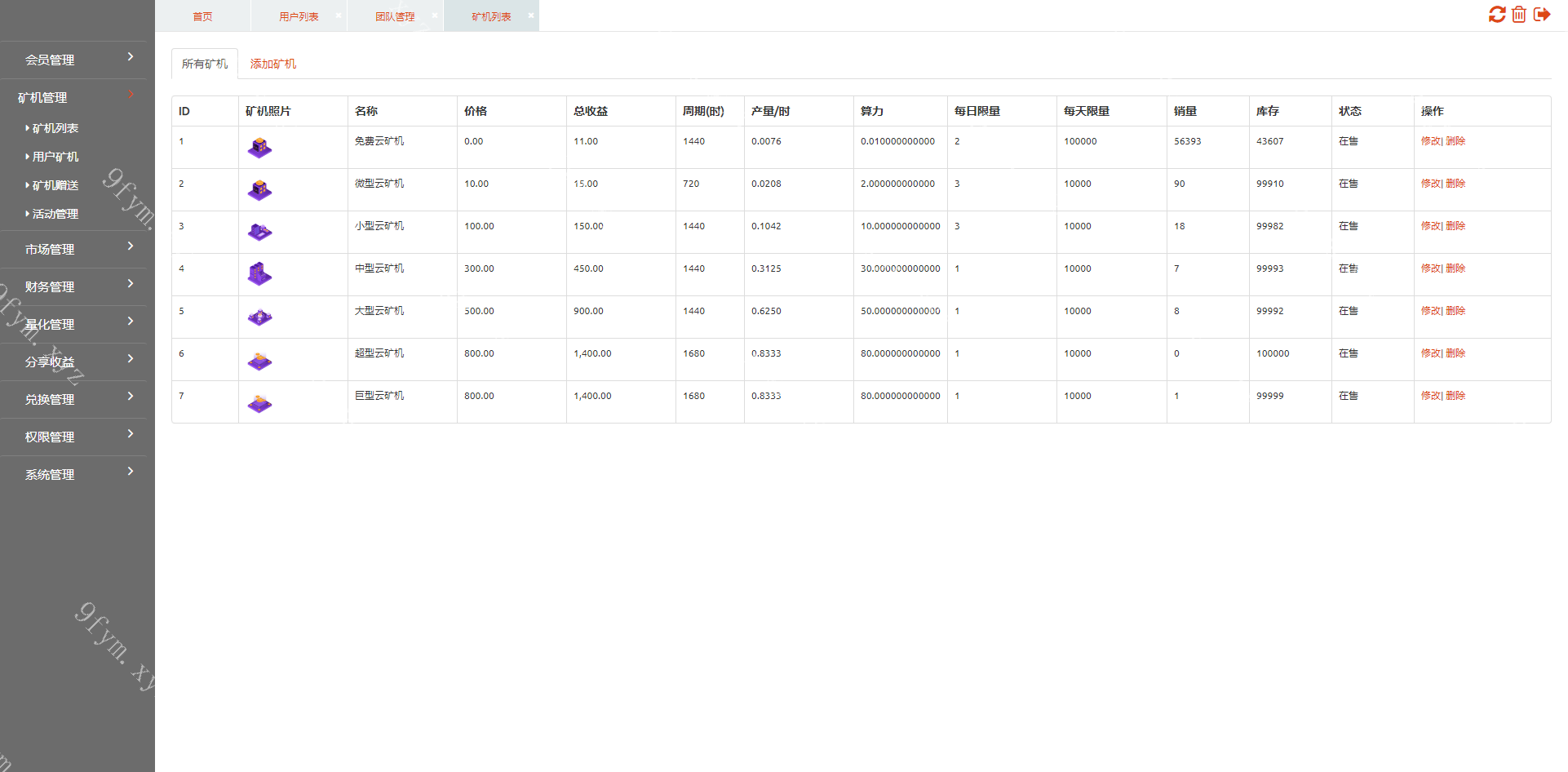Expand 会员管理 sidebar menu
This screenshot has width=1568, height=772.
73,60
